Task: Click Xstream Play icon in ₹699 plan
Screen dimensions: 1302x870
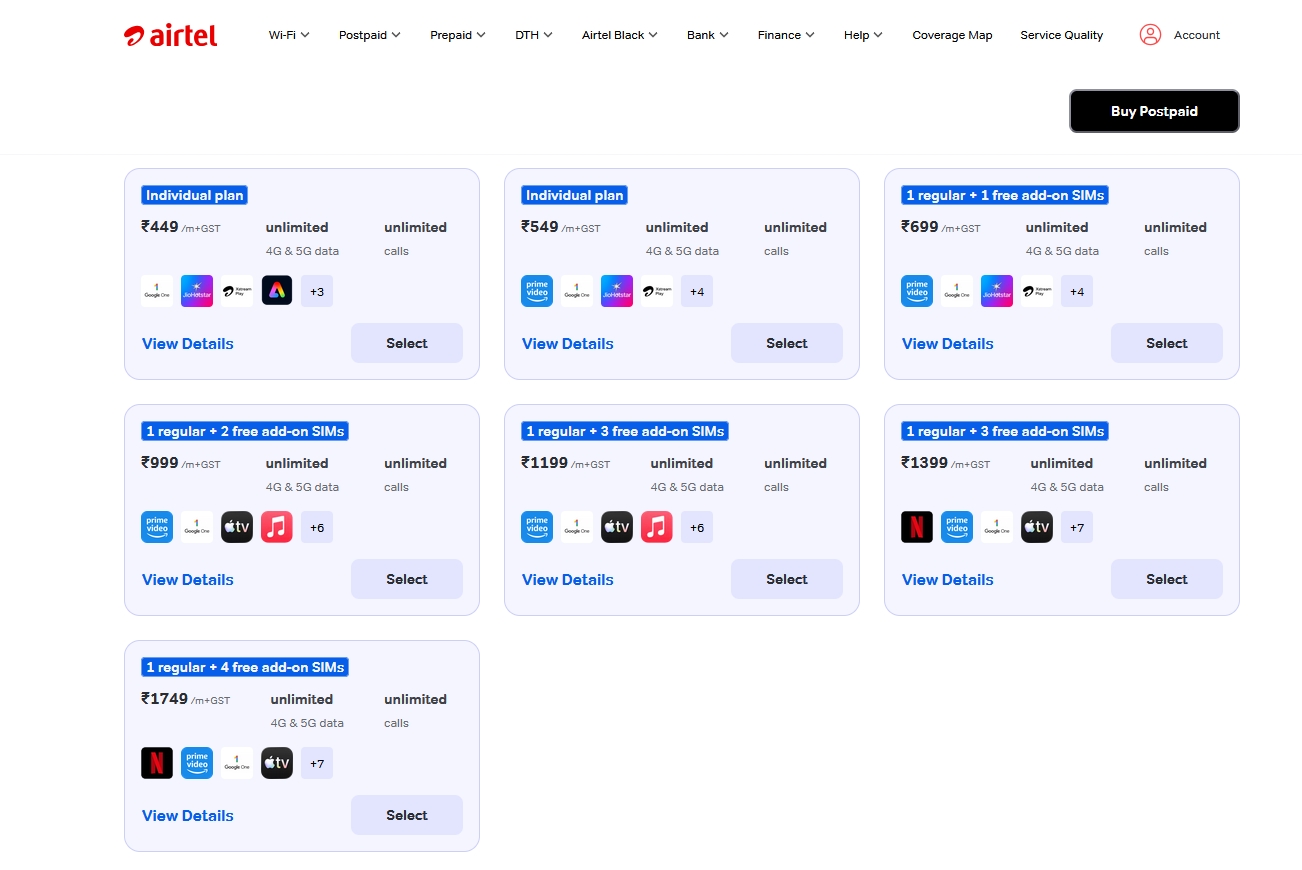Action: tap(1037, 291)
